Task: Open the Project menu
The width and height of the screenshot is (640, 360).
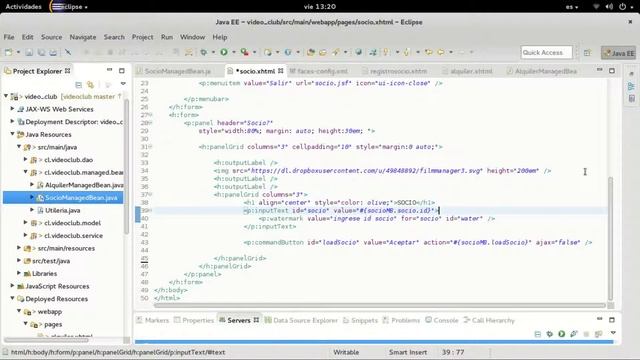Action: [142, 37]
